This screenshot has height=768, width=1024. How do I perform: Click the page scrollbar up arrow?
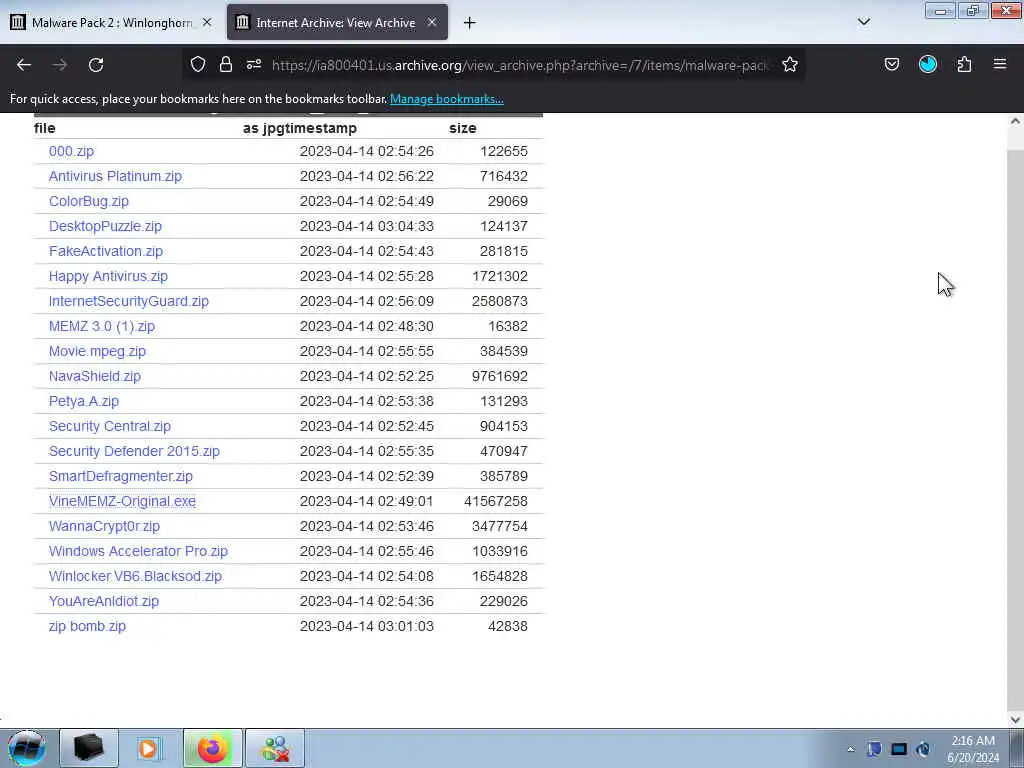[1015, 121]
